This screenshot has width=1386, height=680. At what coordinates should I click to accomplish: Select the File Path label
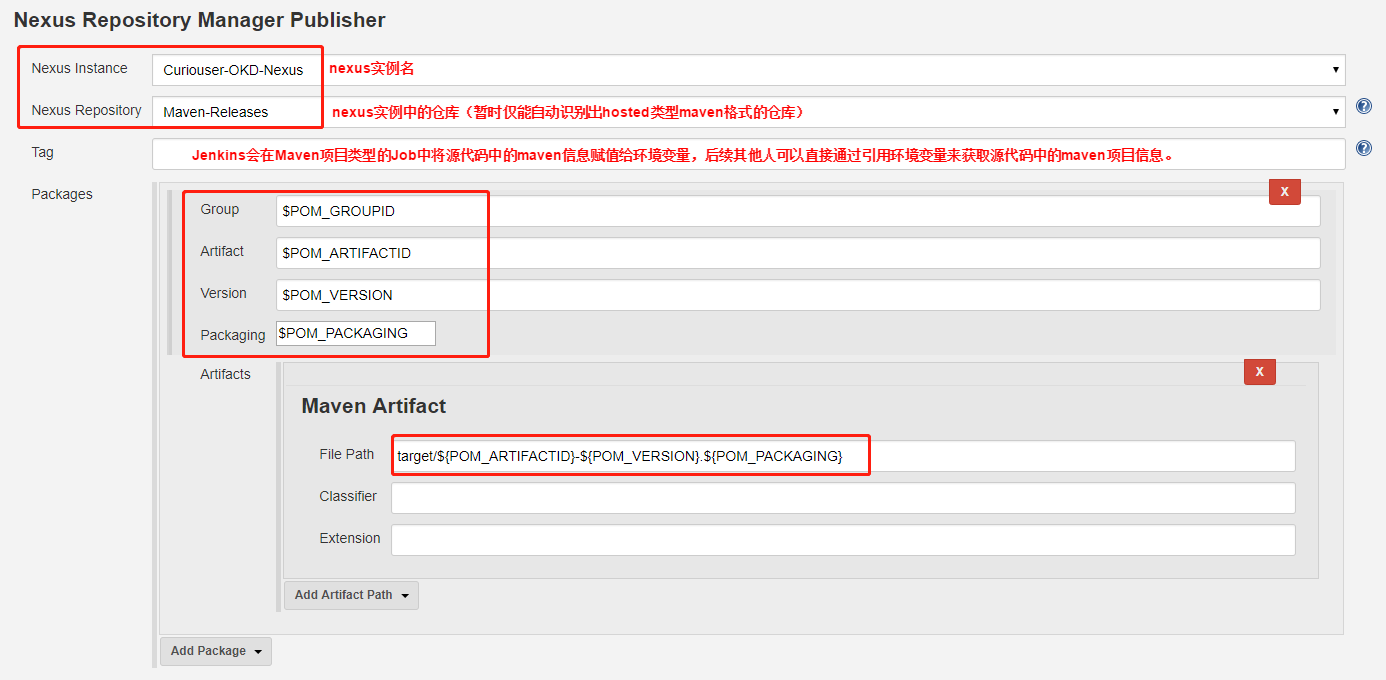pyautogui.click(x=347, y=454)
